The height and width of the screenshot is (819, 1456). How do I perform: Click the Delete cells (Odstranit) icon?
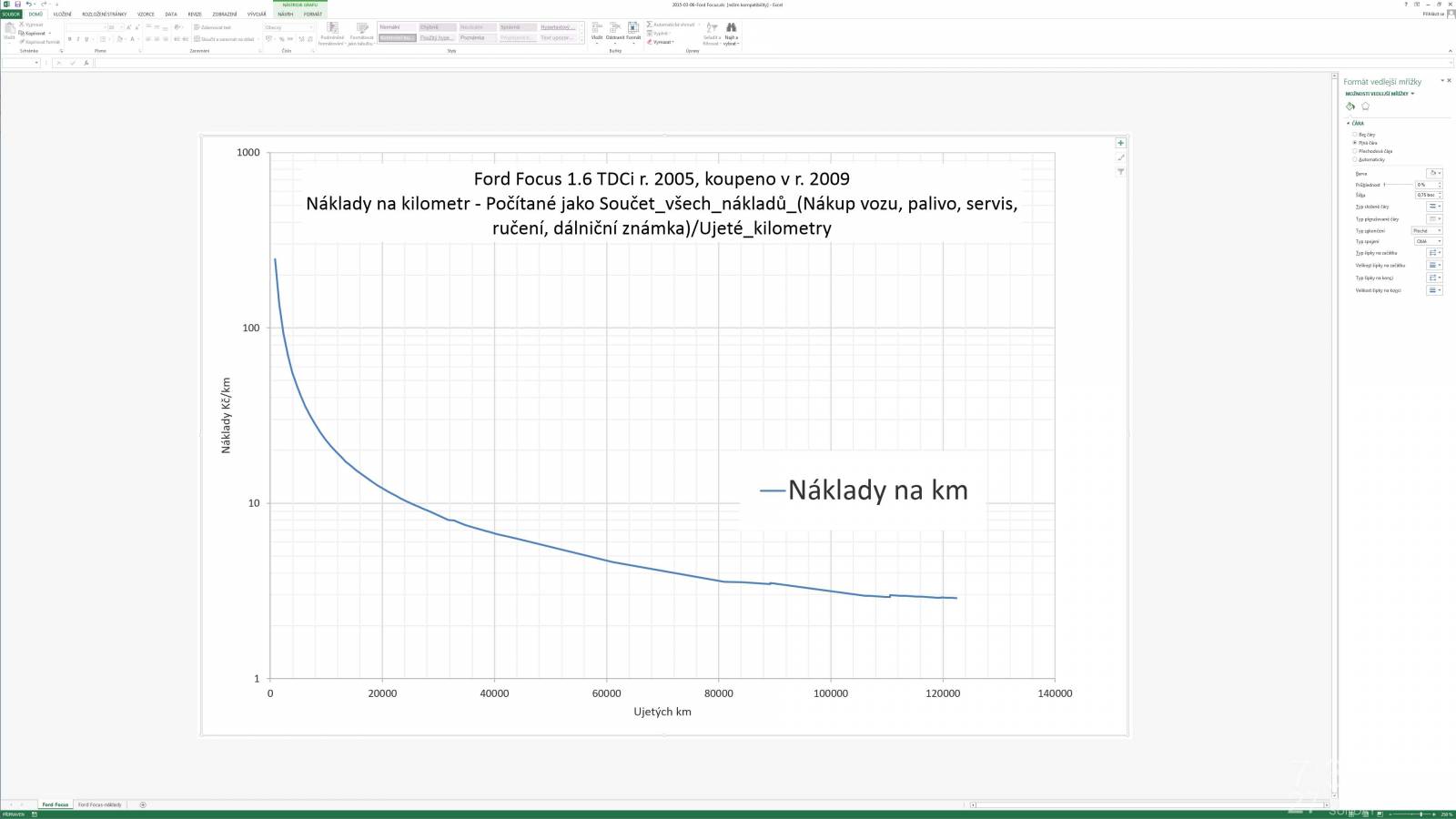[615, 28]
